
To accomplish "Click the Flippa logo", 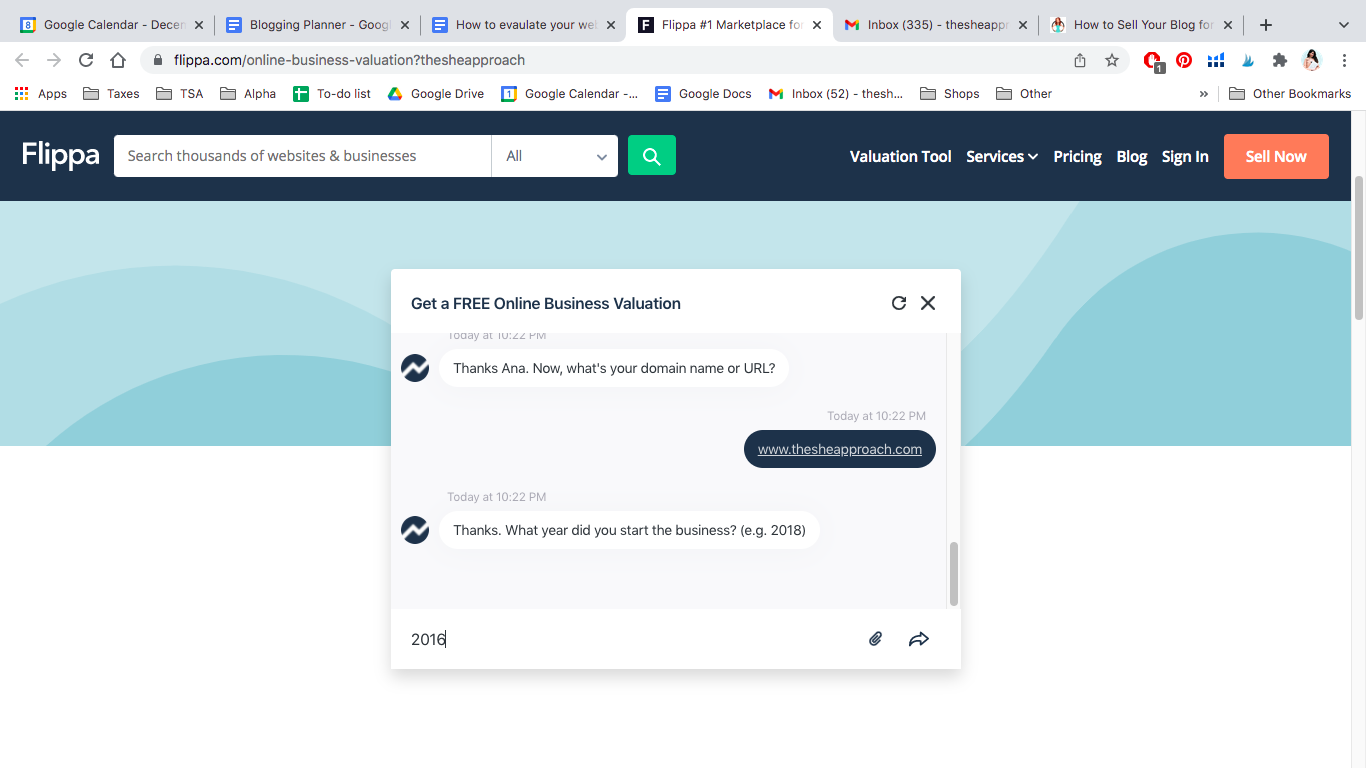I will (x=61, y=155).
